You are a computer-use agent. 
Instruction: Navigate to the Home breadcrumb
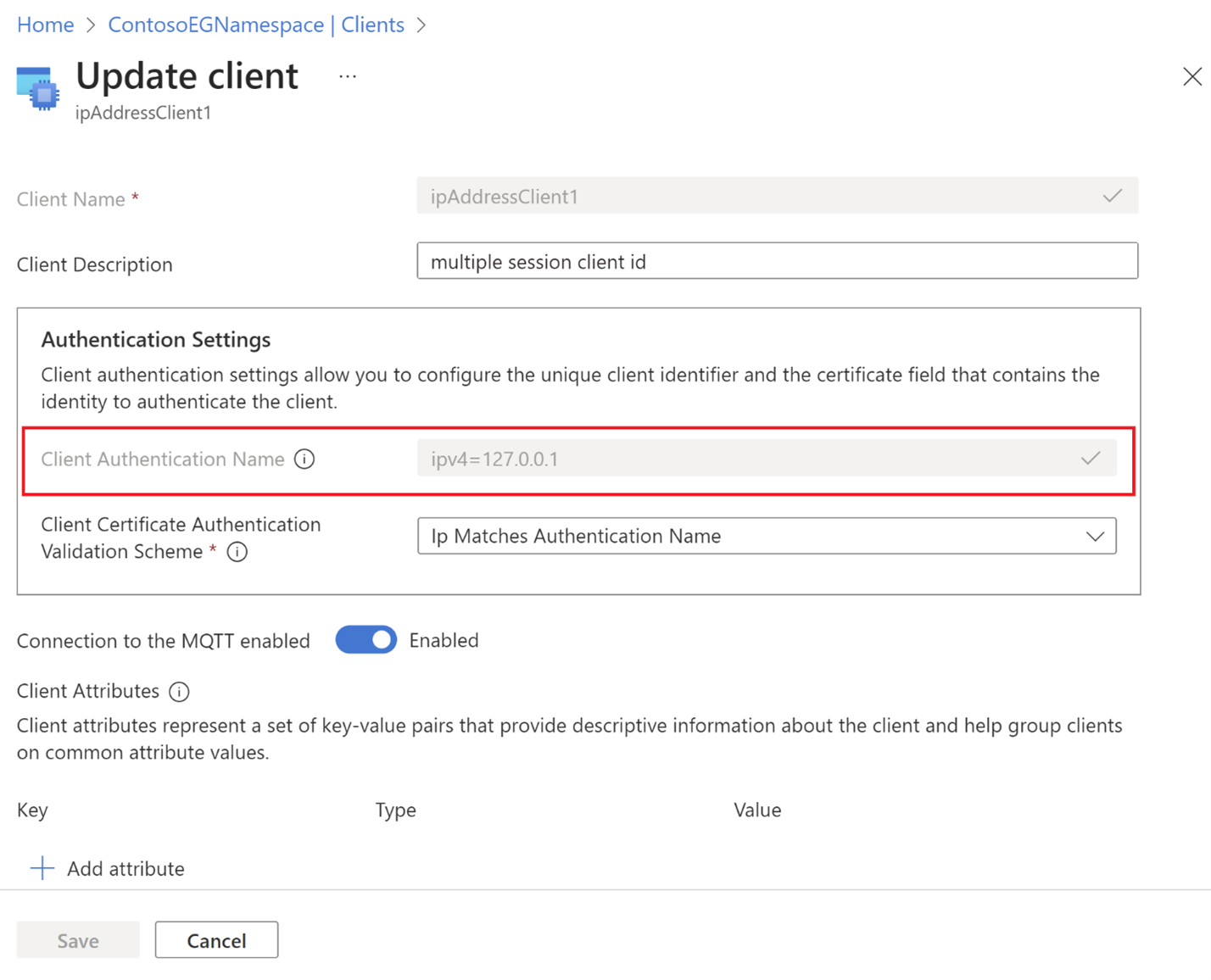coord(45,24)
